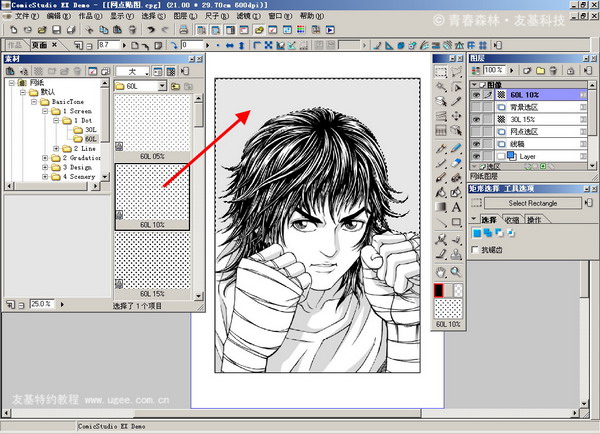Click the Select Rectangle button
This screenshot has height=434, width=600.
(x=533, y=203)
